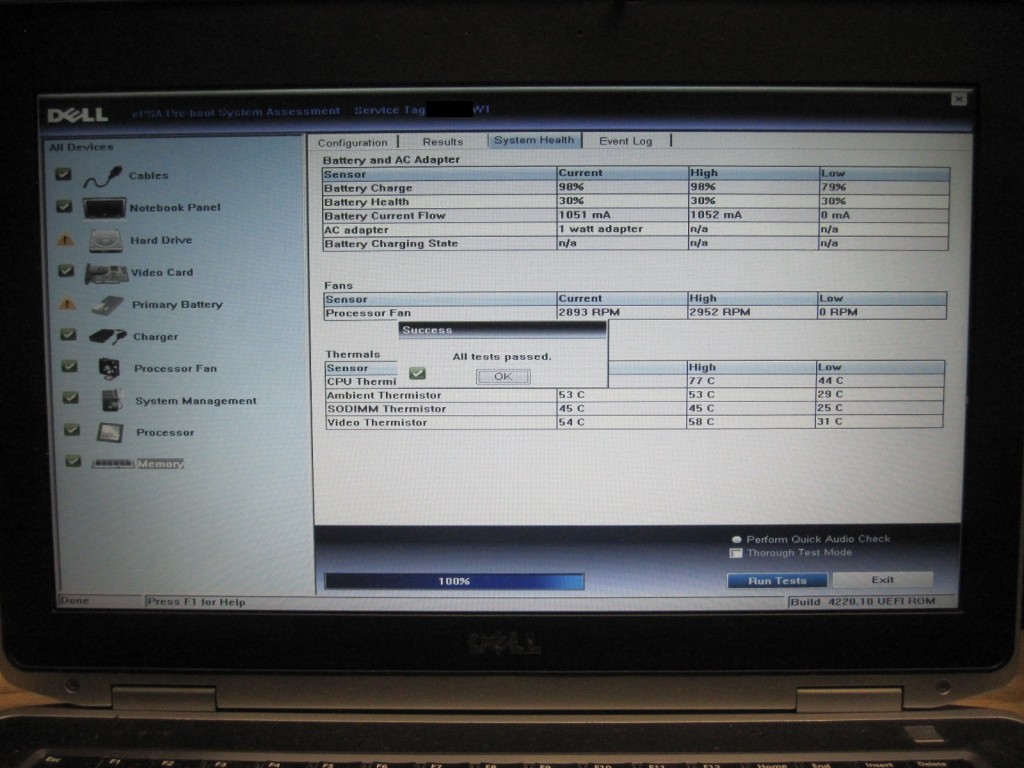The width and height of the screenshot is (1024, 768).
Task: Select the Video Card device icon
Action: [x=106, y=274]
